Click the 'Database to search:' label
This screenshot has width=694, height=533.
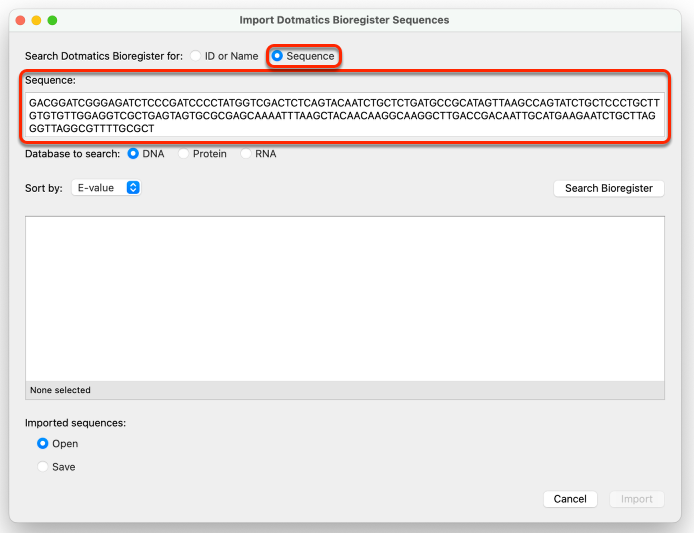point(72,154)
